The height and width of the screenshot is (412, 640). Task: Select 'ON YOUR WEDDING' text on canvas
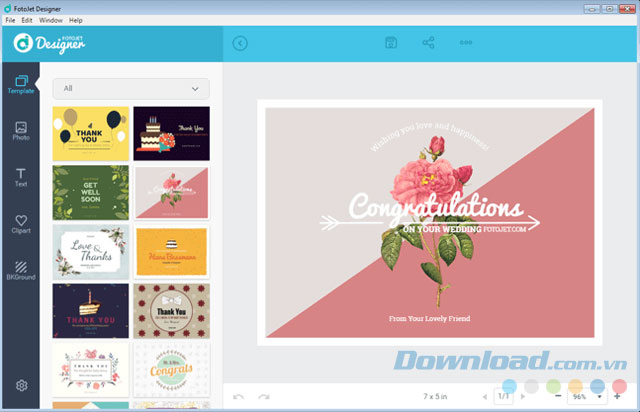coord(442,229)
